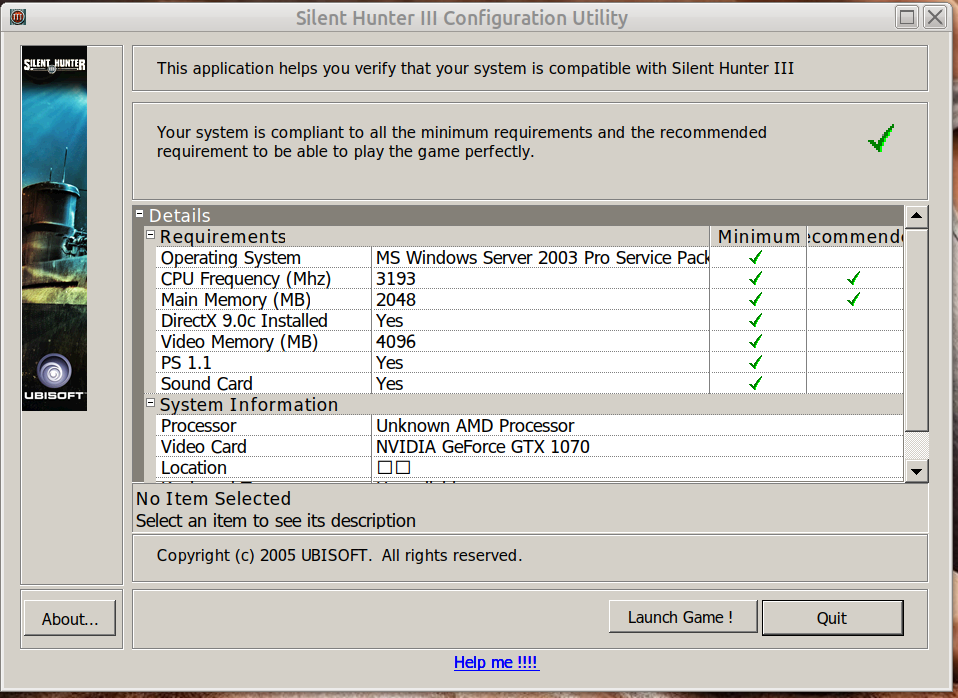Click CPU Frequency recommended checkmark
958x698 pixels.
tap(853, 278)
